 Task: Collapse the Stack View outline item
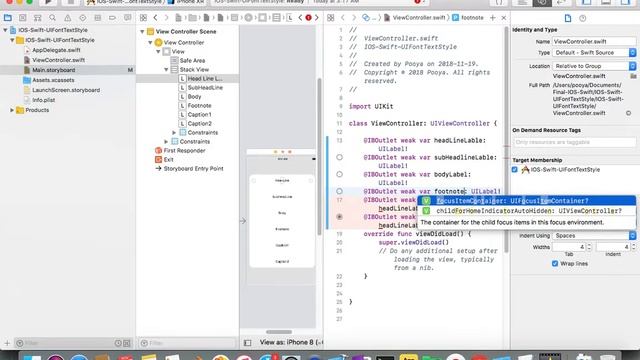[x=166, y=70]
